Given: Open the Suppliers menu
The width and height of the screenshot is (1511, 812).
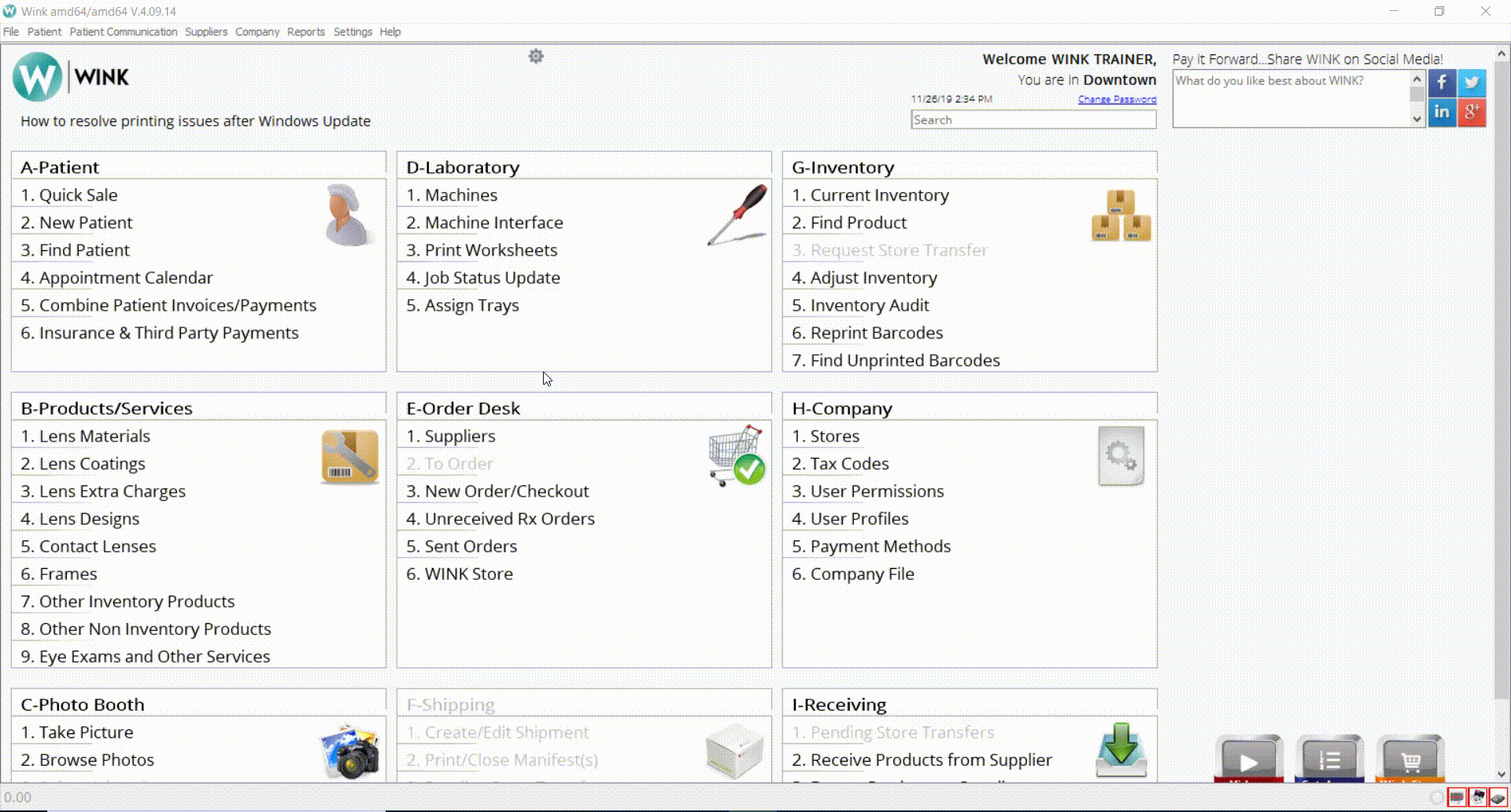Looking at the screenshot, I should tap(206, 31).
